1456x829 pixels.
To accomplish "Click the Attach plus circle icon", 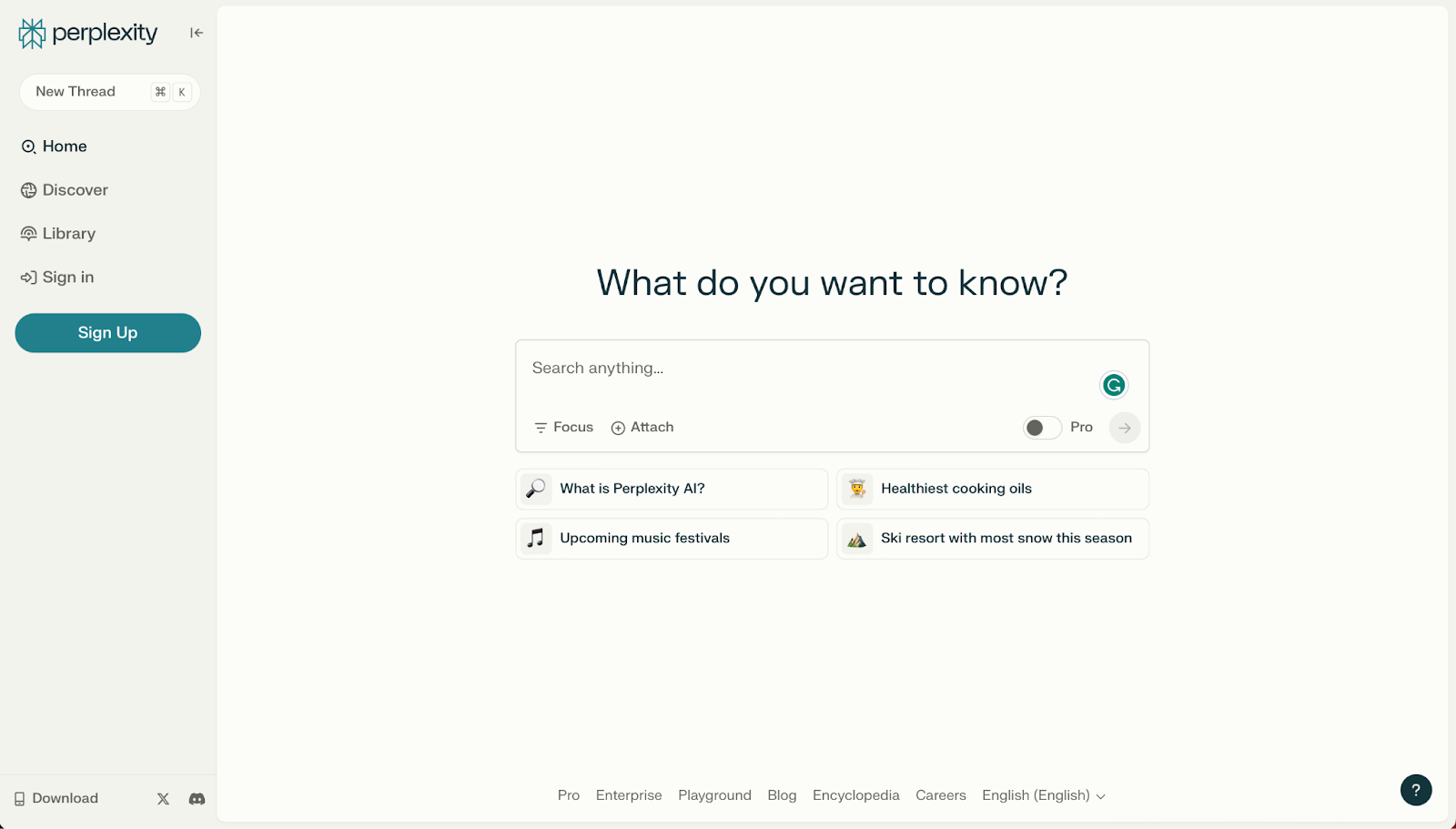I will click(618, 428).
